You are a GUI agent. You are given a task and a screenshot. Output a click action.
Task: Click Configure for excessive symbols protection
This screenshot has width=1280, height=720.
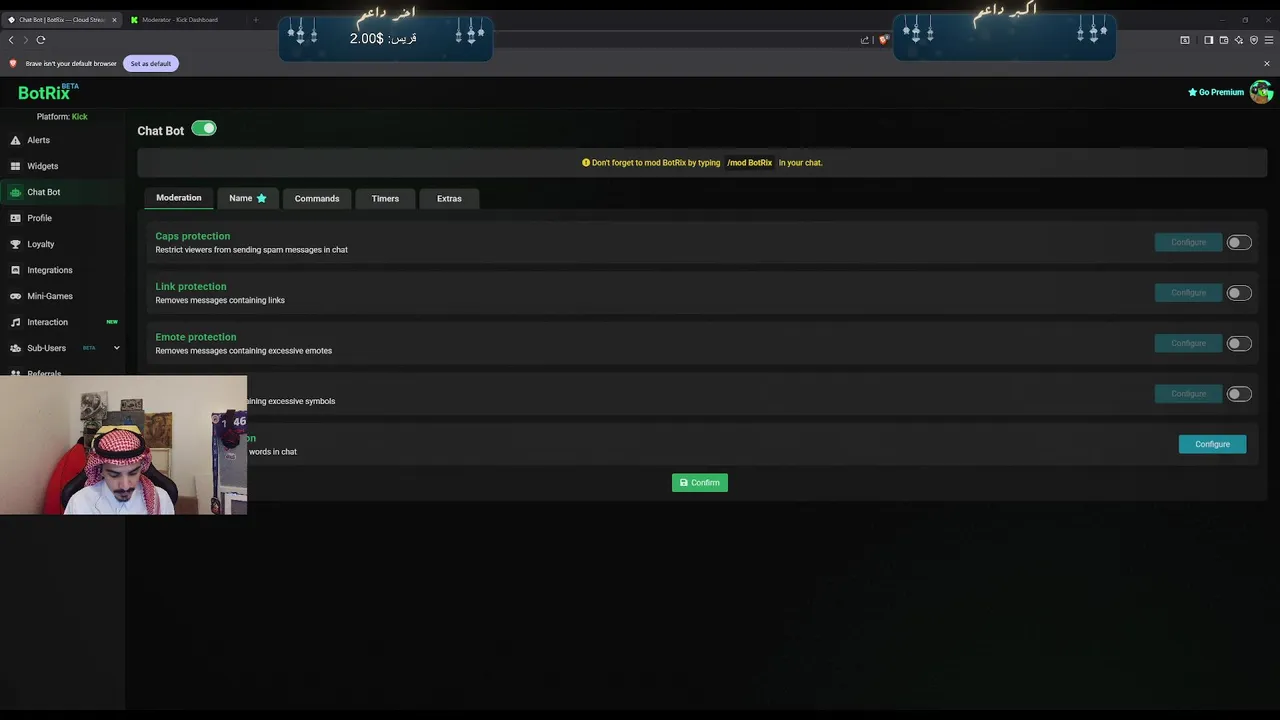tap(1188, 394)
